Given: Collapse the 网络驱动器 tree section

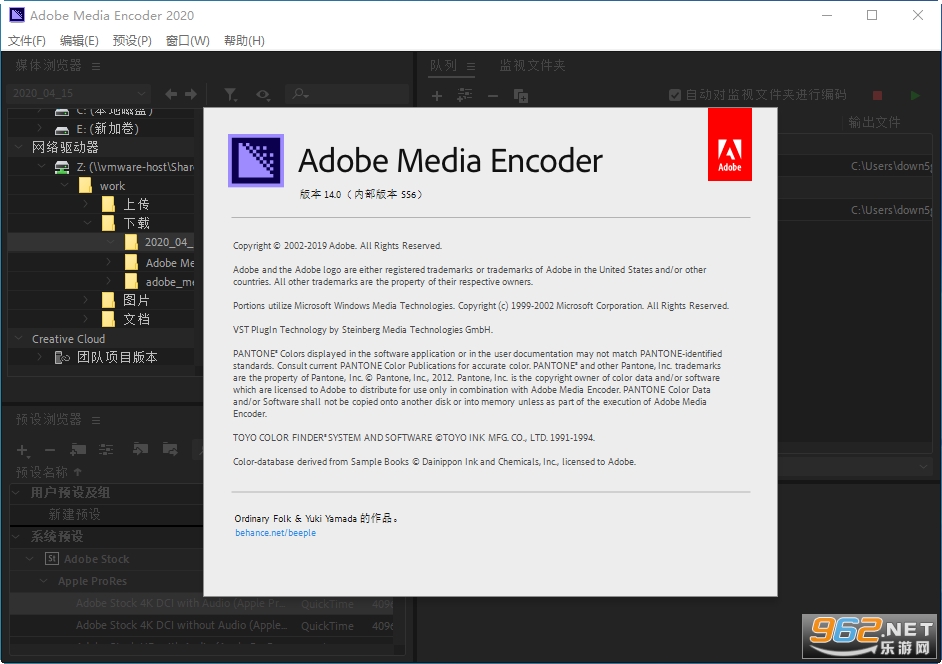Looking at the screenshot, I should click(x=19, y=146).
